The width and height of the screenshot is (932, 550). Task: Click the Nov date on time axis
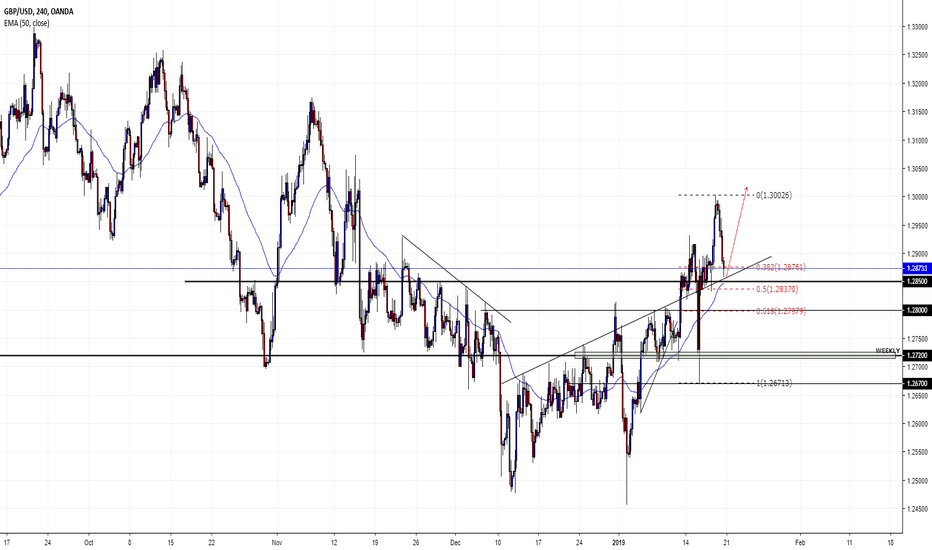[x=276, y=542]
